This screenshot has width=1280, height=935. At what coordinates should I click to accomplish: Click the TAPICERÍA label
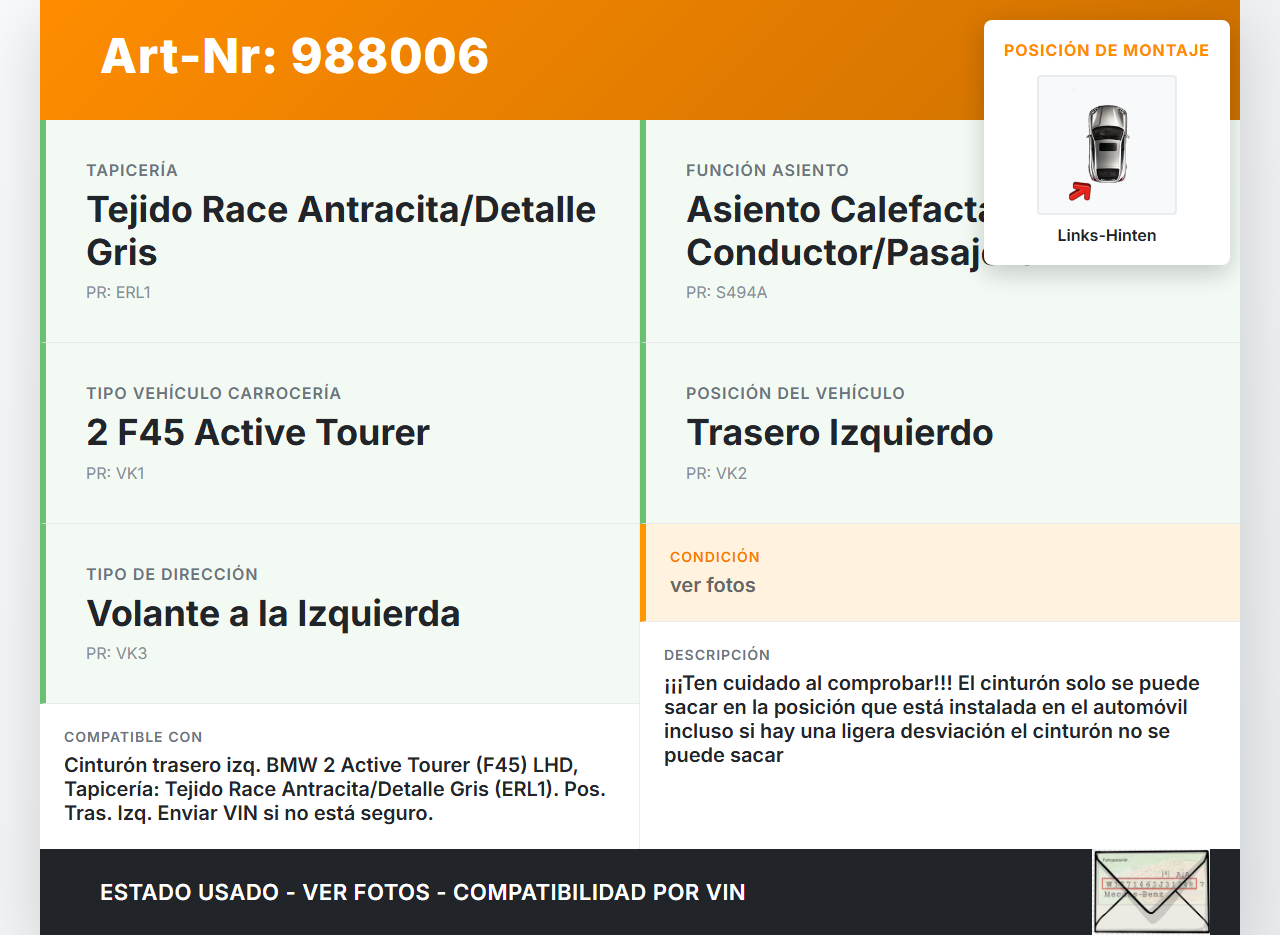132,171
